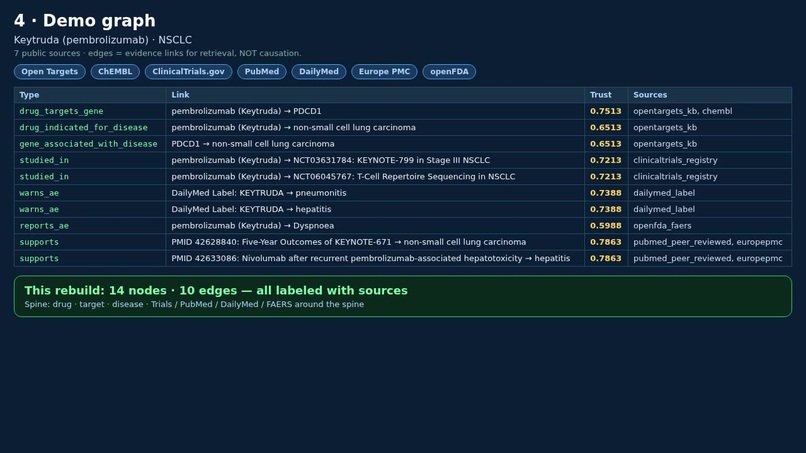The image size is (806, 453).
Task: Select the gene_associated_with_disease type cell
Action: click(88, 144)
